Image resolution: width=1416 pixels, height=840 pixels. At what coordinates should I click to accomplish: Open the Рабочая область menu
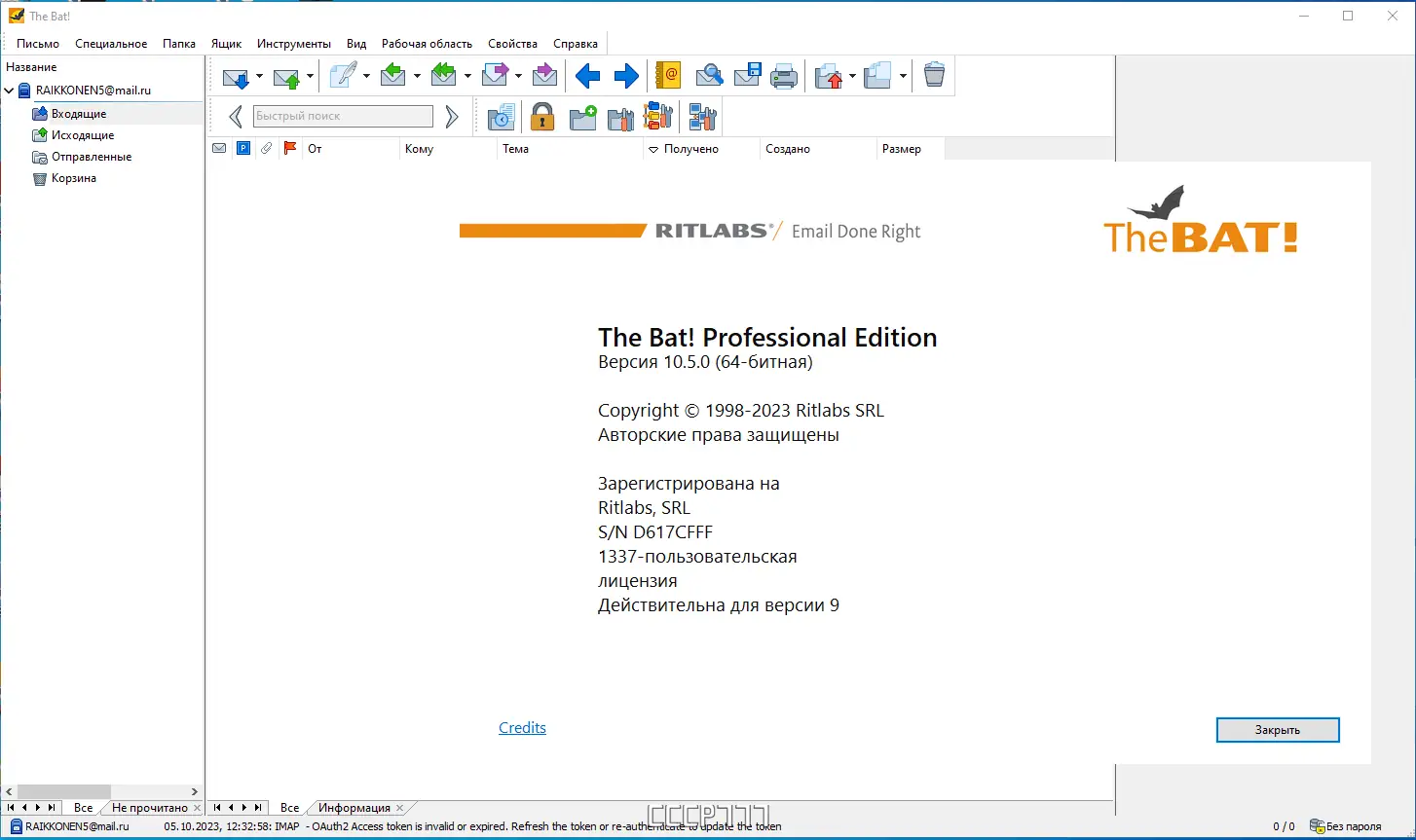[427, 44]
